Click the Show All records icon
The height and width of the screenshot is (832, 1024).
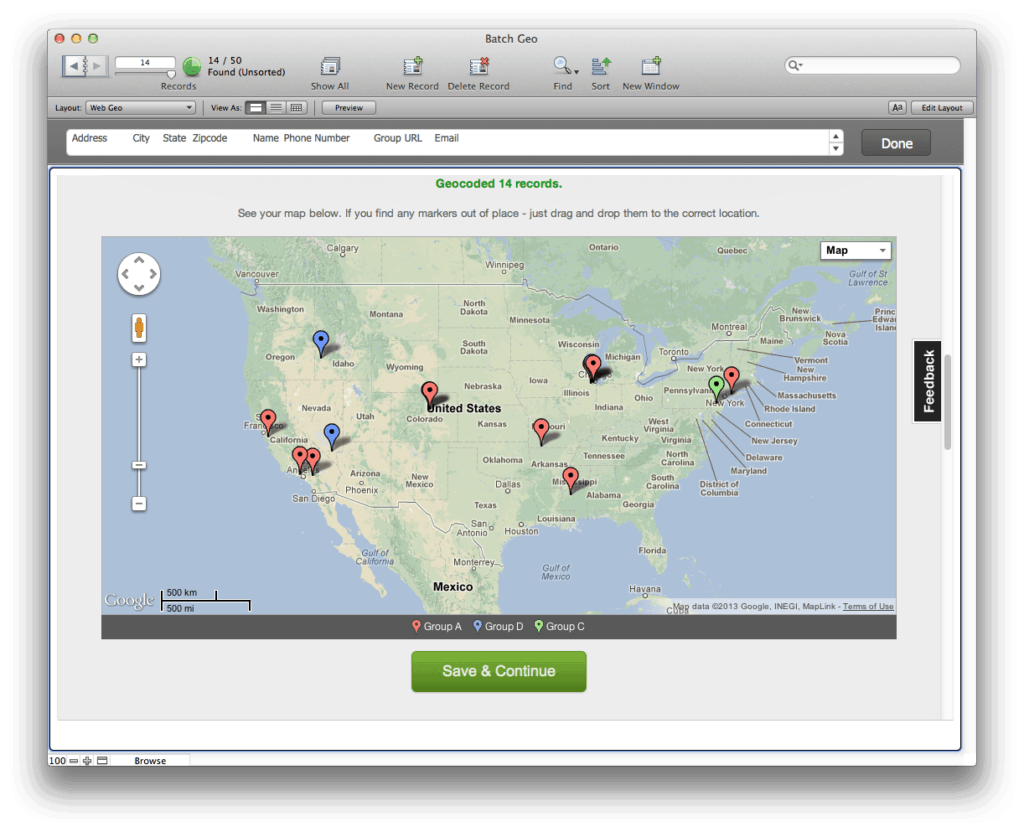coord(330,68)
